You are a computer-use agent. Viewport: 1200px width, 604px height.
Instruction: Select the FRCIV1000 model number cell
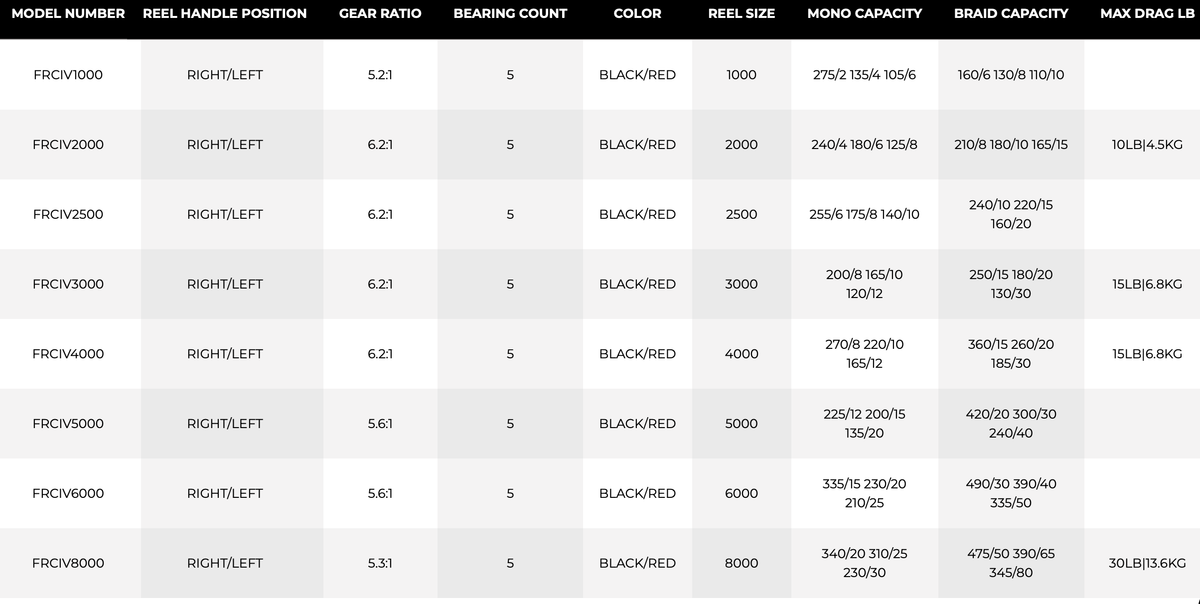(x=68, y=75)
